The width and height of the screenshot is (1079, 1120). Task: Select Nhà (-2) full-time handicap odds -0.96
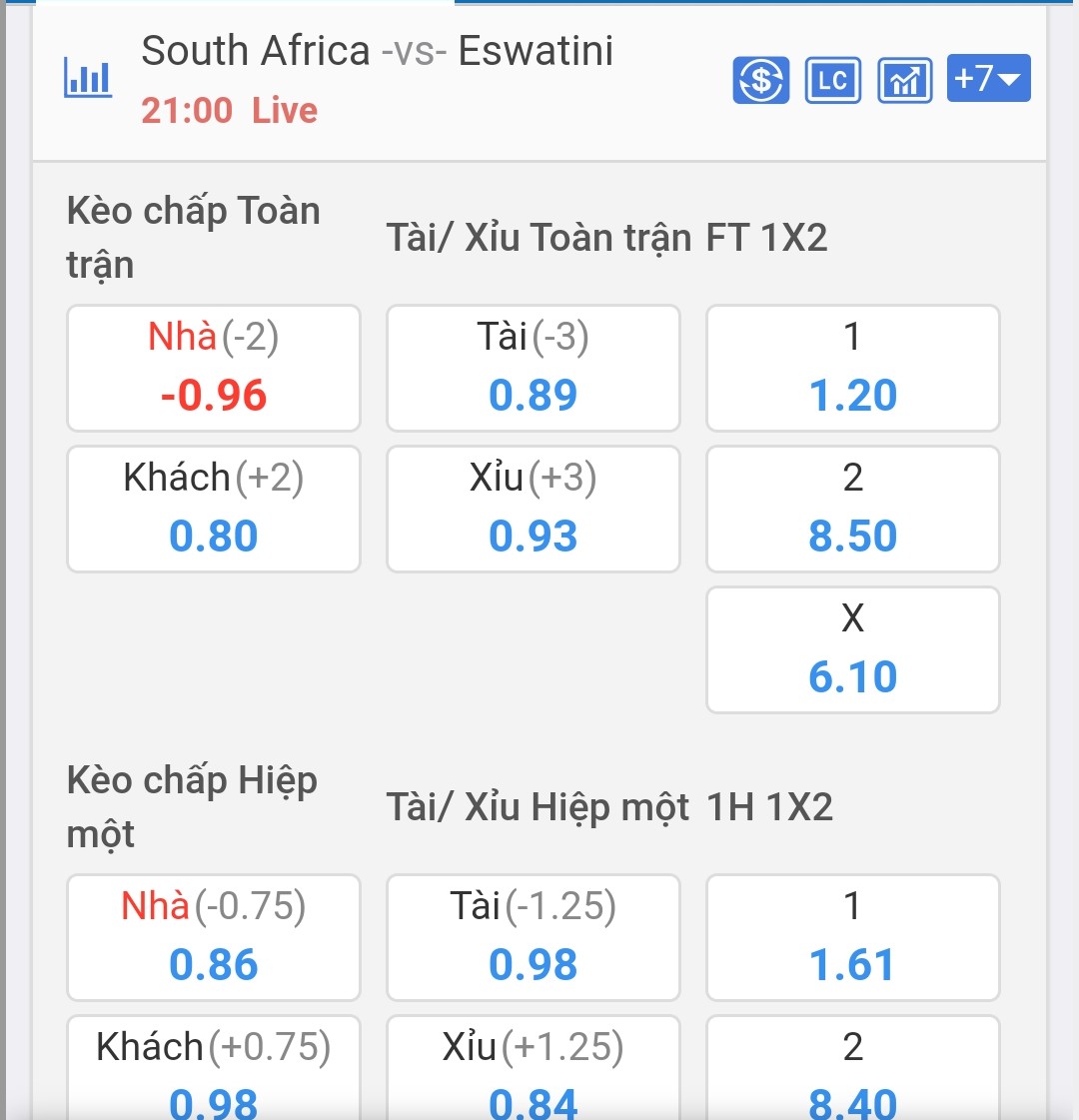click(214, 368)
